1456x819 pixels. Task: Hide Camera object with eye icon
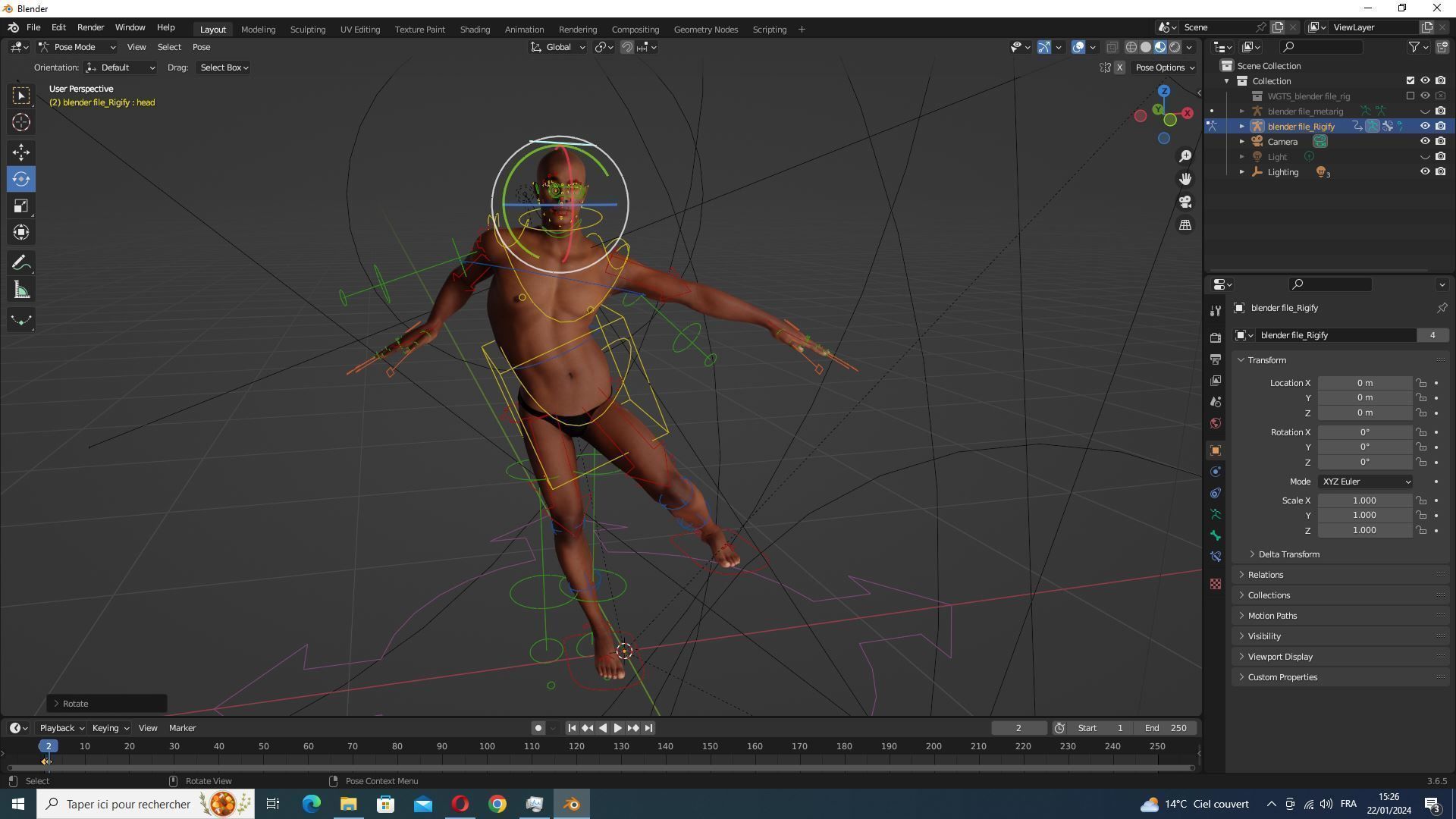[1425, 142]
